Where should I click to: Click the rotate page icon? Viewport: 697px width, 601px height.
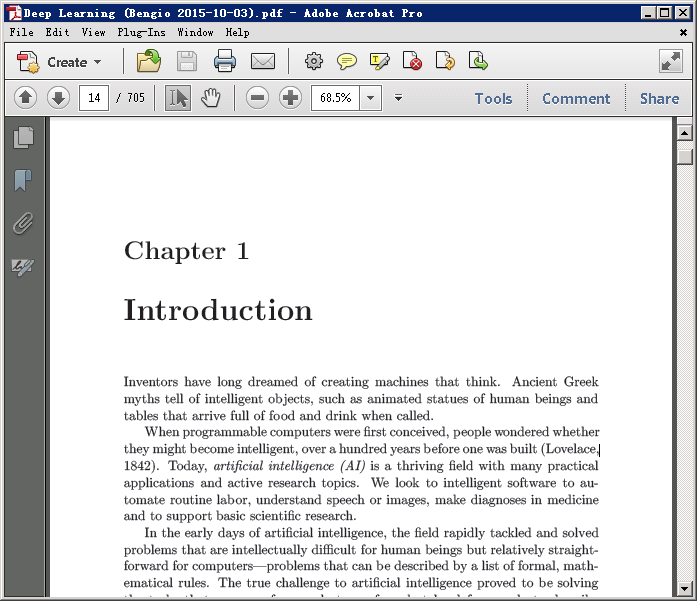(x=445, y=61)
